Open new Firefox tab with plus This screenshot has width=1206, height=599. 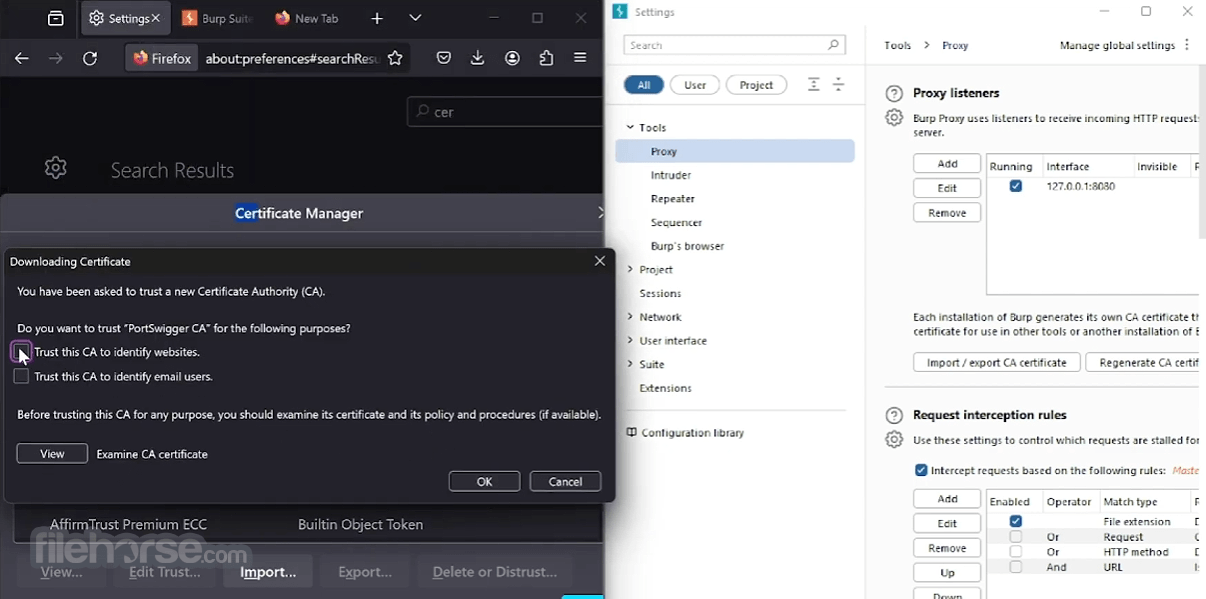[377, 18]
